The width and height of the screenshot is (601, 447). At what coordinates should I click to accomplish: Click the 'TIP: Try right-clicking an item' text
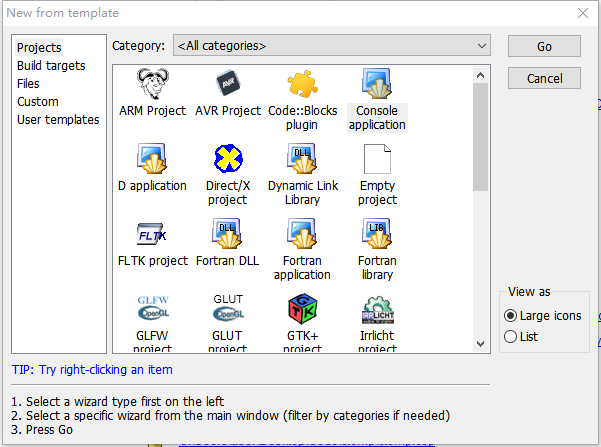click(92, 370)
